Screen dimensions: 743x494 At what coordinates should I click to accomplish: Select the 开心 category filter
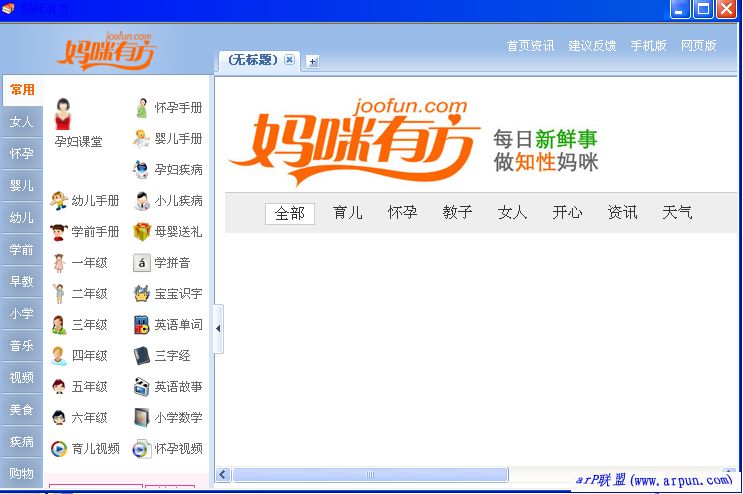(567, 213)
